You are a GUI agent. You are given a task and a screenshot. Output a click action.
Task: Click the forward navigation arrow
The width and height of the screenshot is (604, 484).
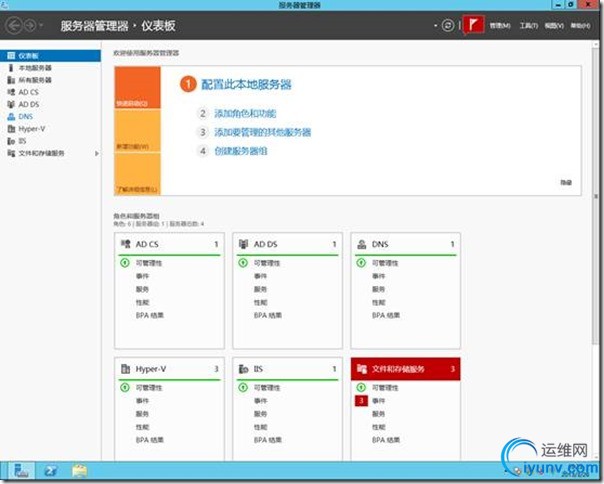click(30, 26)
